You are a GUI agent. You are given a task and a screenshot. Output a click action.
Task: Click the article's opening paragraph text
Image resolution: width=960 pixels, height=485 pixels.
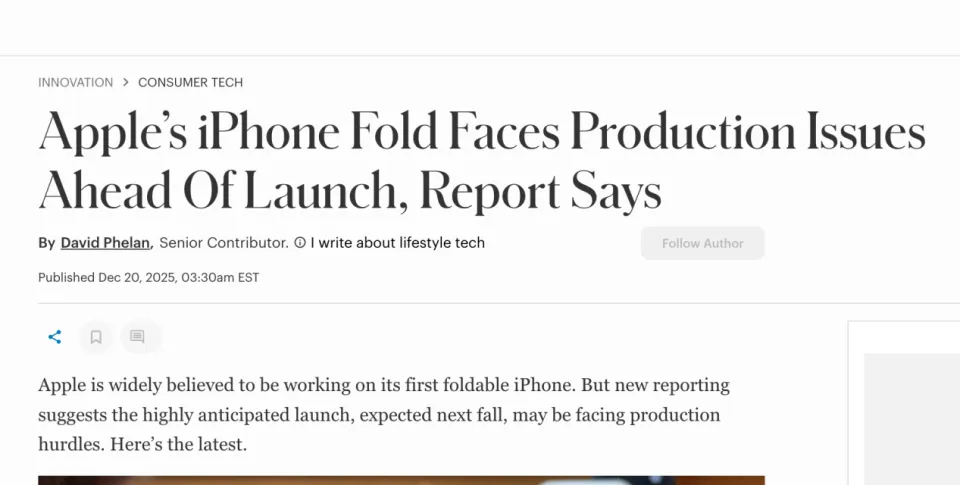click(383, 400)
